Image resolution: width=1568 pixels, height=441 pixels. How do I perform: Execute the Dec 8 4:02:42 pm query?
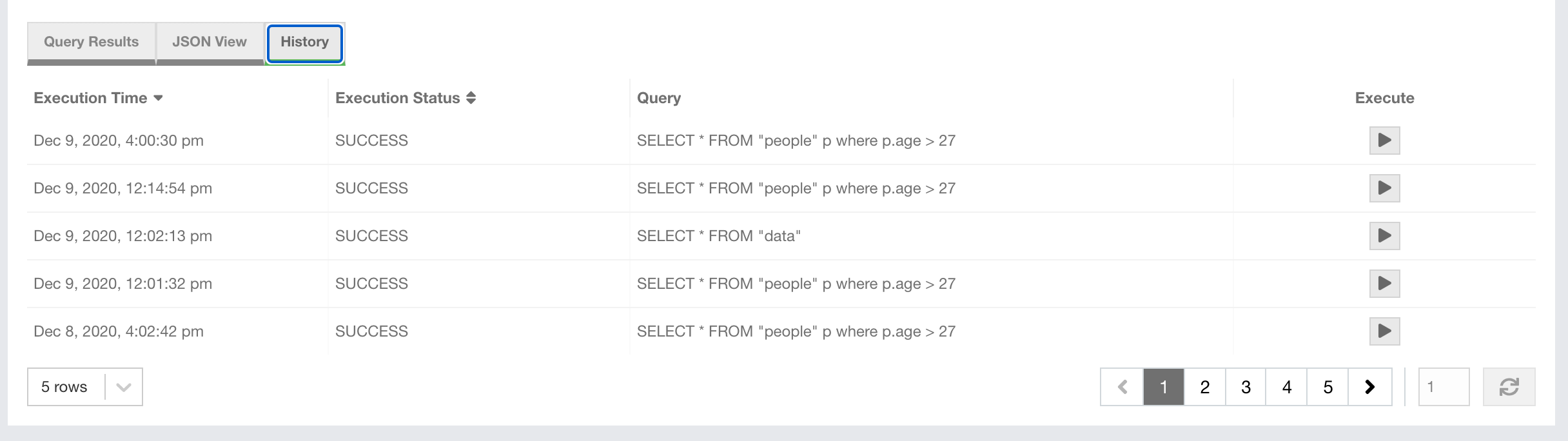(x=1384, y=331)
